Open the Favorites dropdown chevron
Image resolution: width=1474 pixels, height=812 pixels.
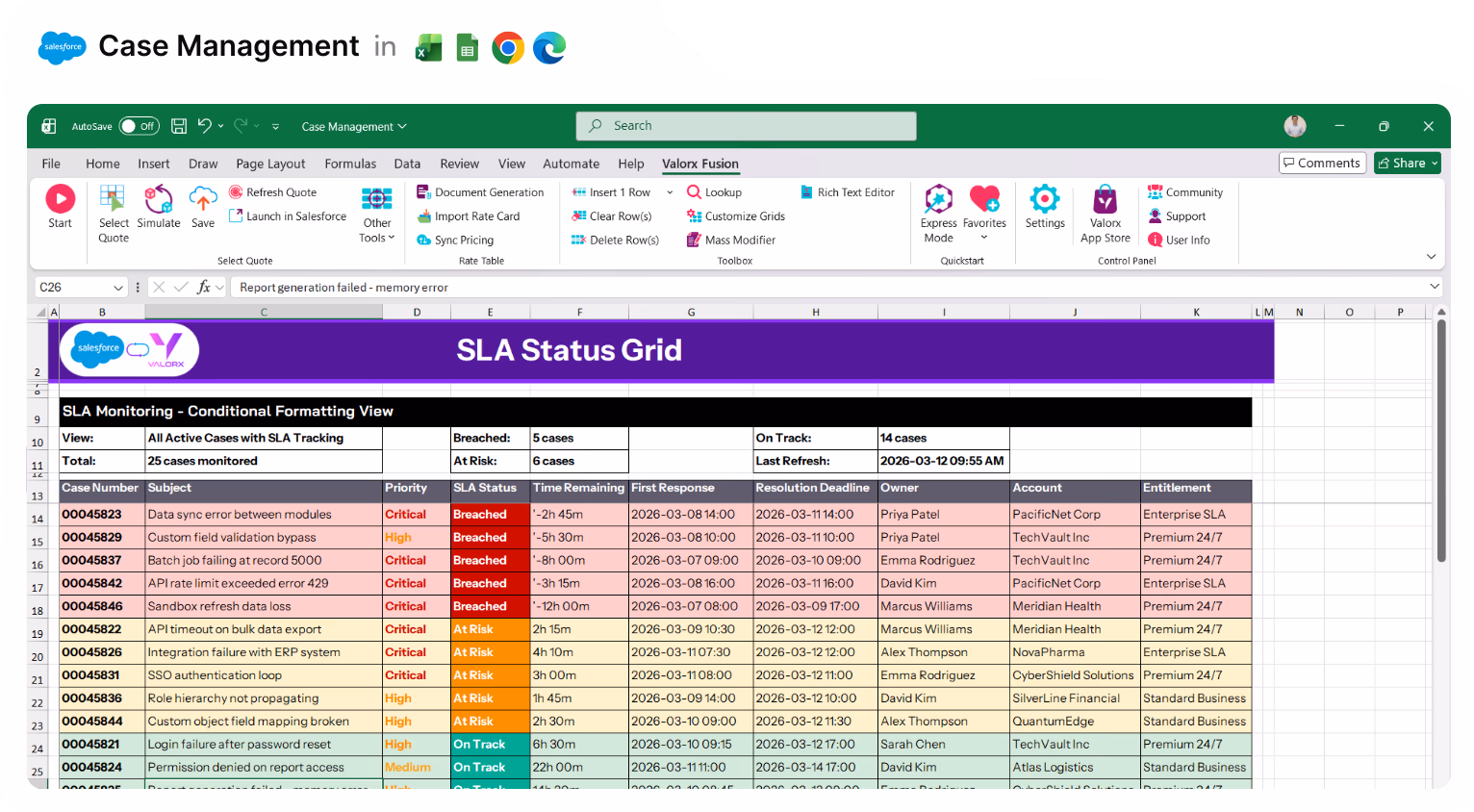(x=984, y=236)
